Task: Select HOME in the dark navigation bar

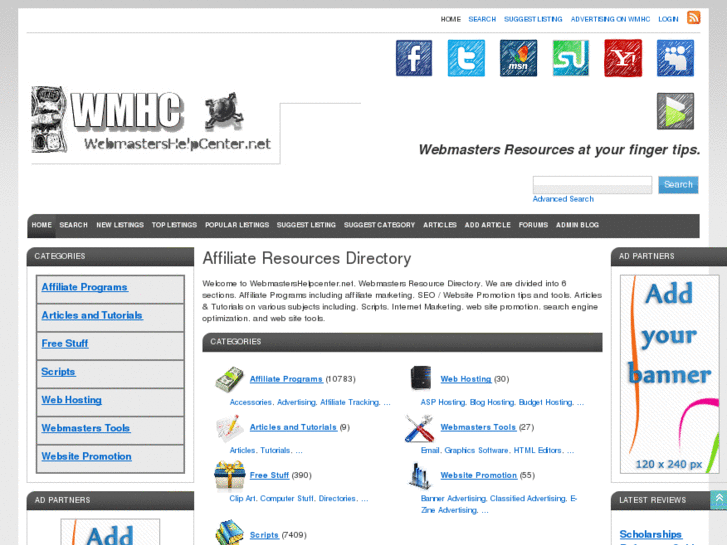Action: pyautogui.click(x=41, y=225)
